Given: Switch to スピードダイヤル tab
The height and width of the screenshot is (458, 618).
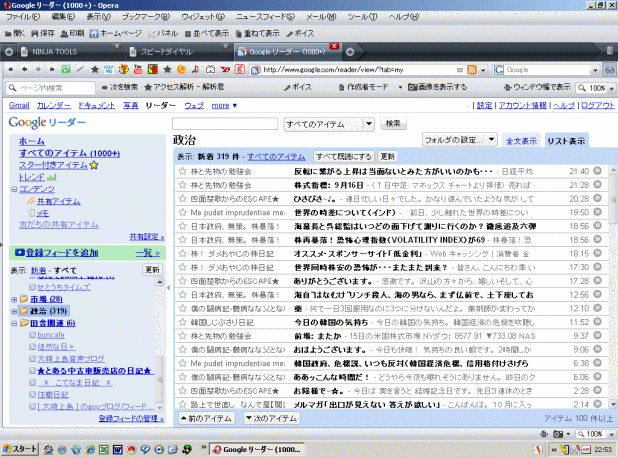Looking at the screenshot, I should click(179, 52).
